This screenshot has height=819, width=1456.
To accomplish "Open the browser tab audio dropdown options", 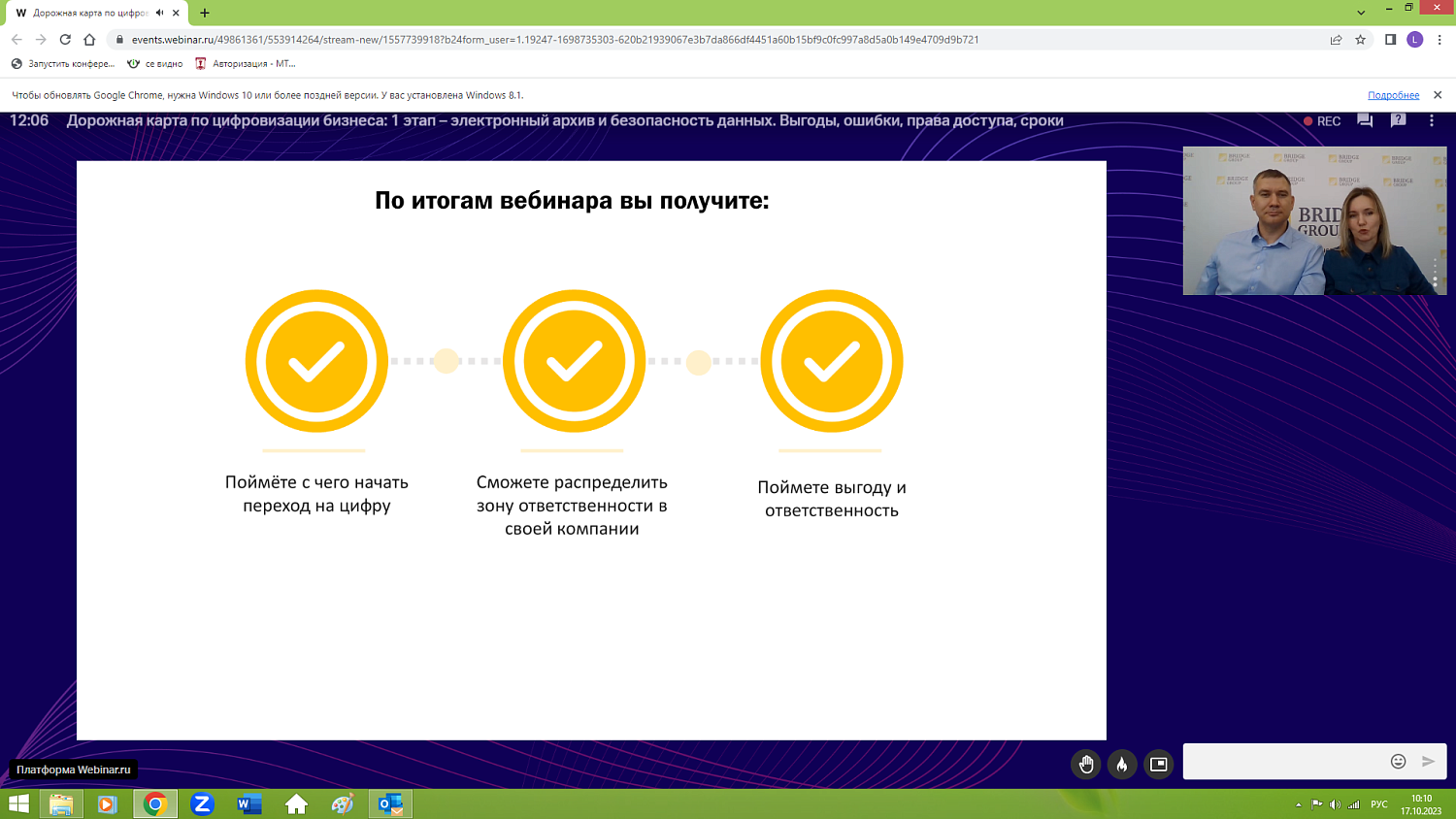I will [161, 15].
